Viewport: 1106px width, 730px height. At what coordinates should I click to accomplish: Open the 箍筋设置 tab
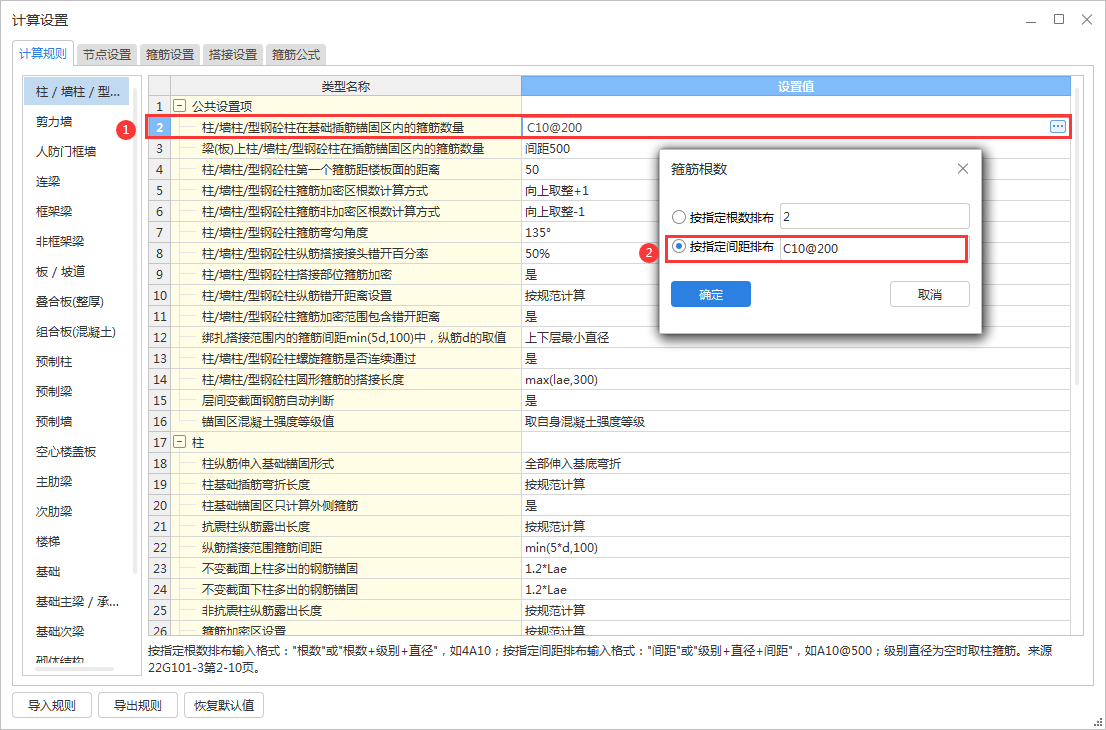(x=170, y=54)
